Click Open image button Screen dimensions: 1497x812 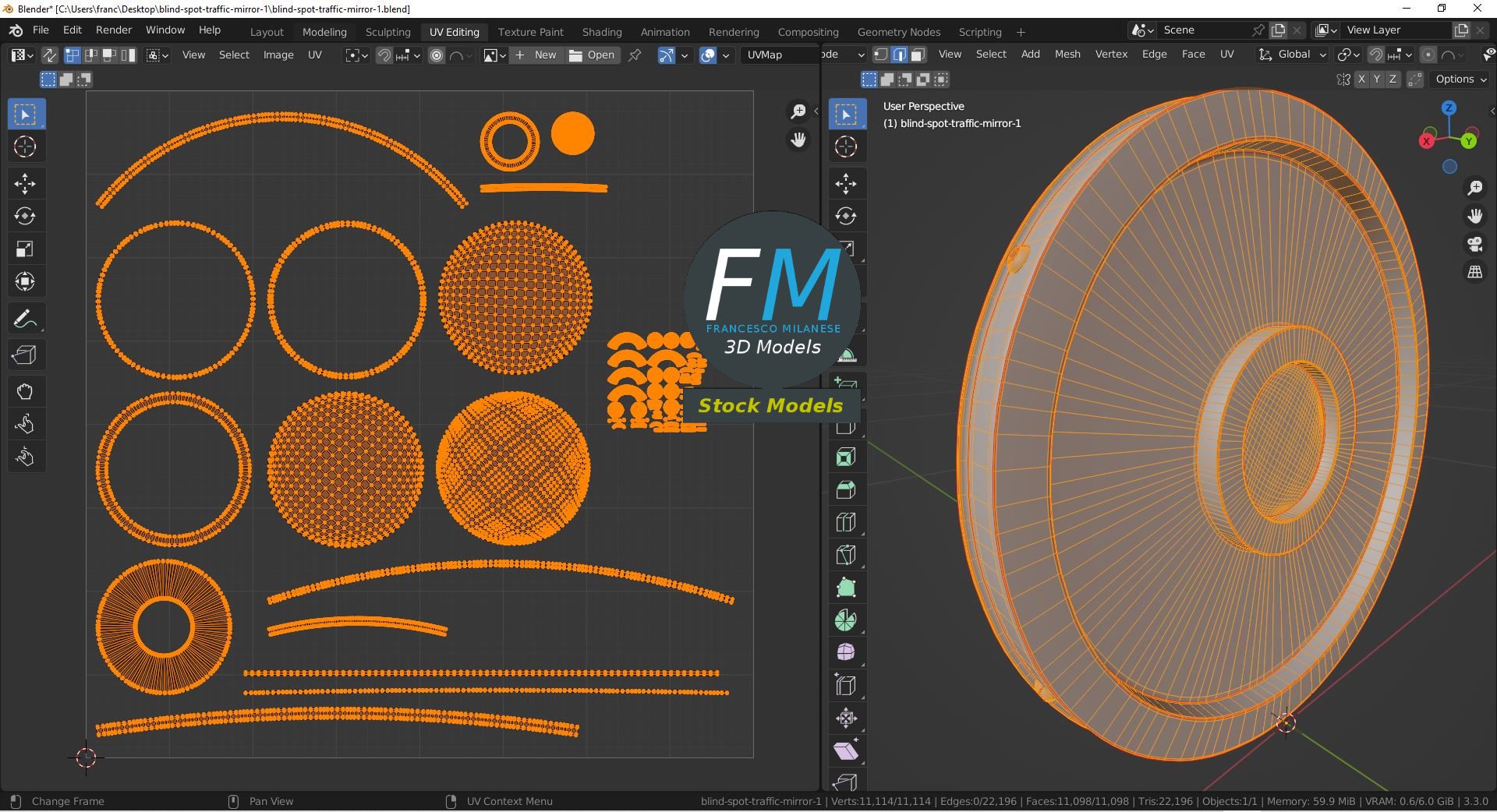coord(592,55)
